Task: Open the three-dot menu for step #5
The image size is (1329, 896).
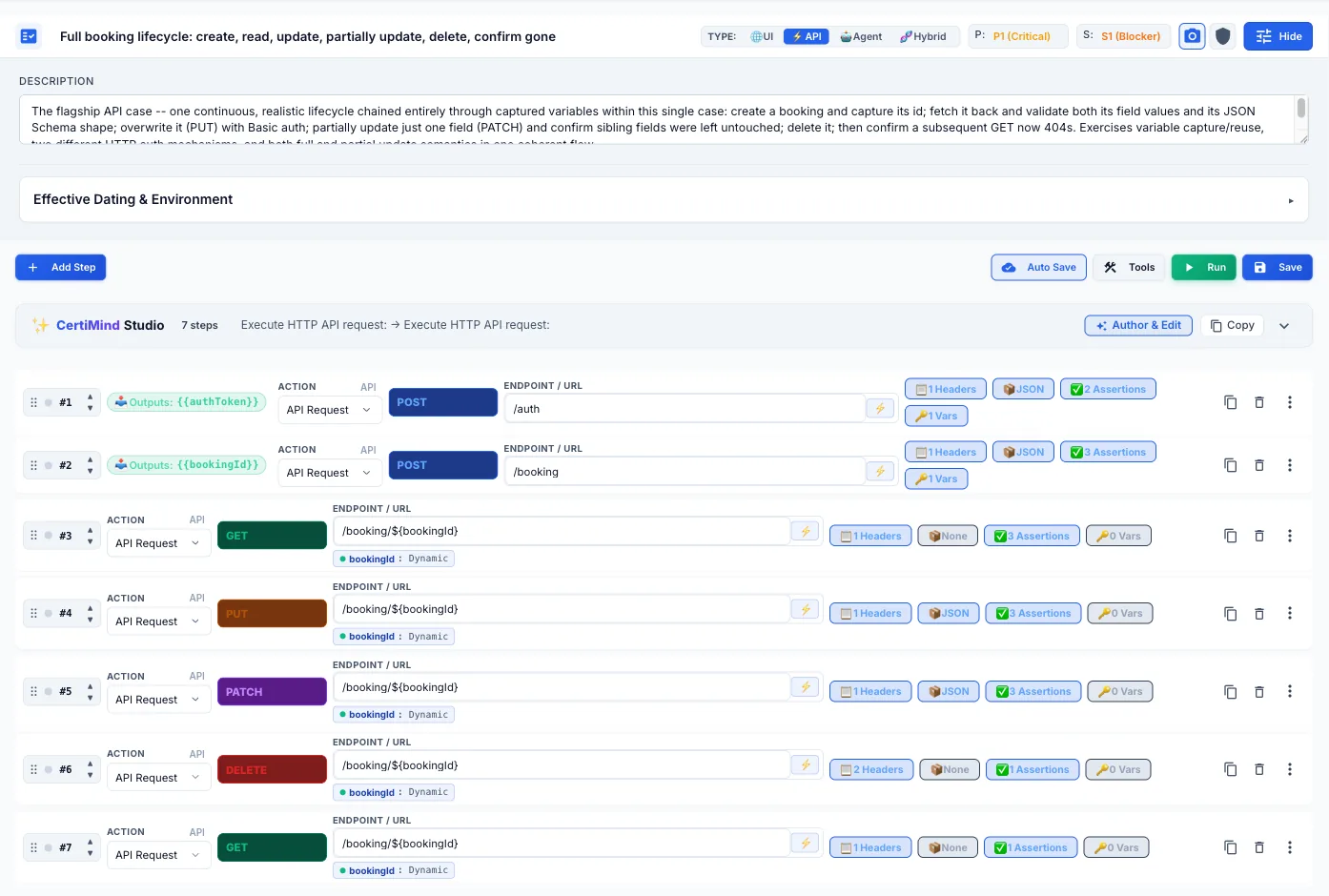Action: tap(1290, 691)
